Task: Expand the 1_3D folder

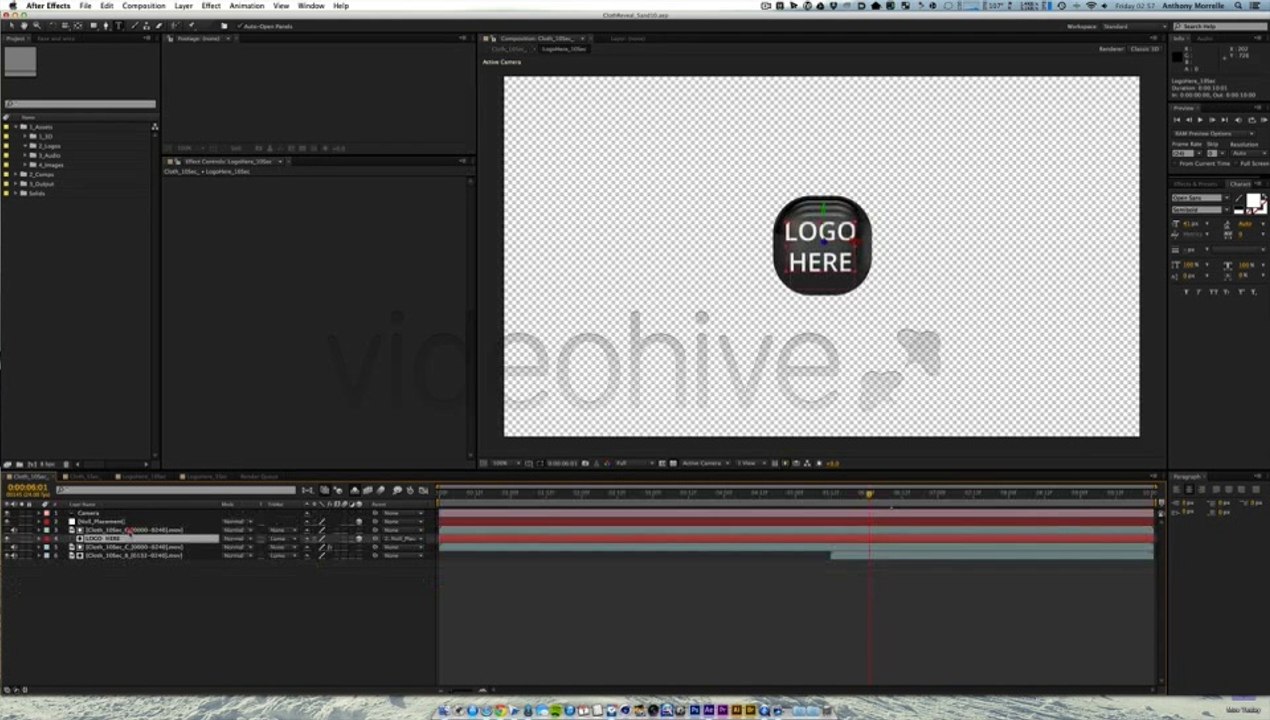Action: tap(25, 136)
